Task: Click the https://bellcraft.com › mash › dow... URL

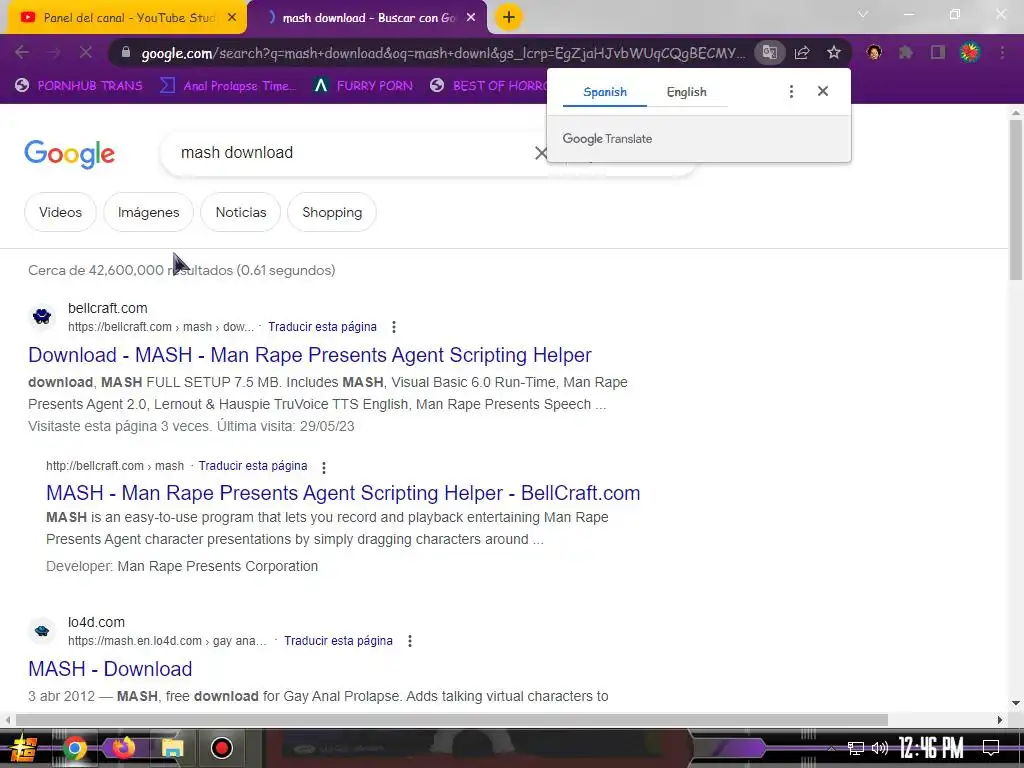Action: point(161,327)
